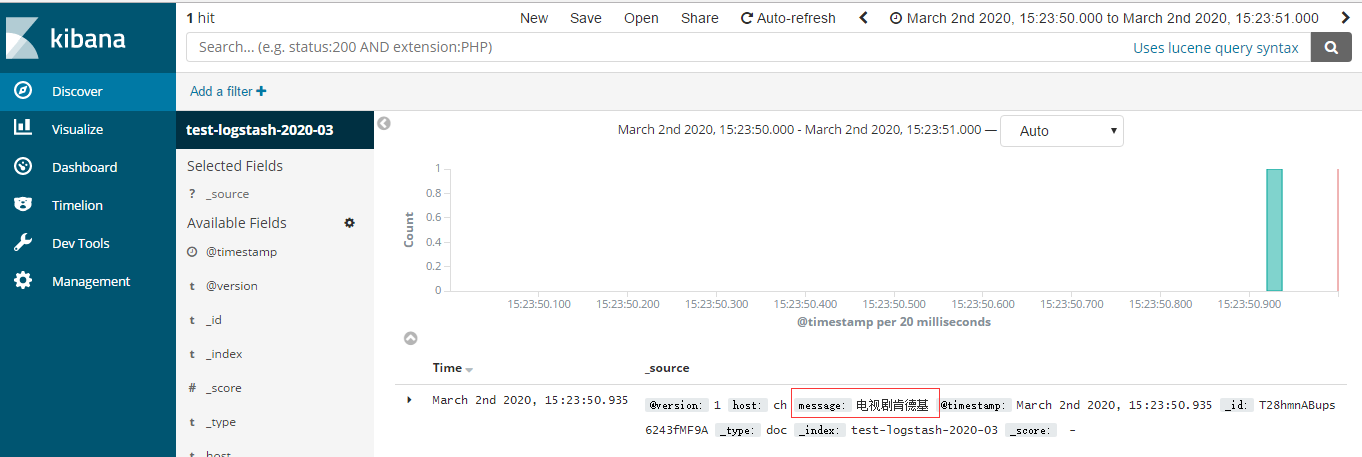The width and height of the screenshot is (1362, 457).
Task: Click Share in top menu
Action: click(x=700, y=18)
